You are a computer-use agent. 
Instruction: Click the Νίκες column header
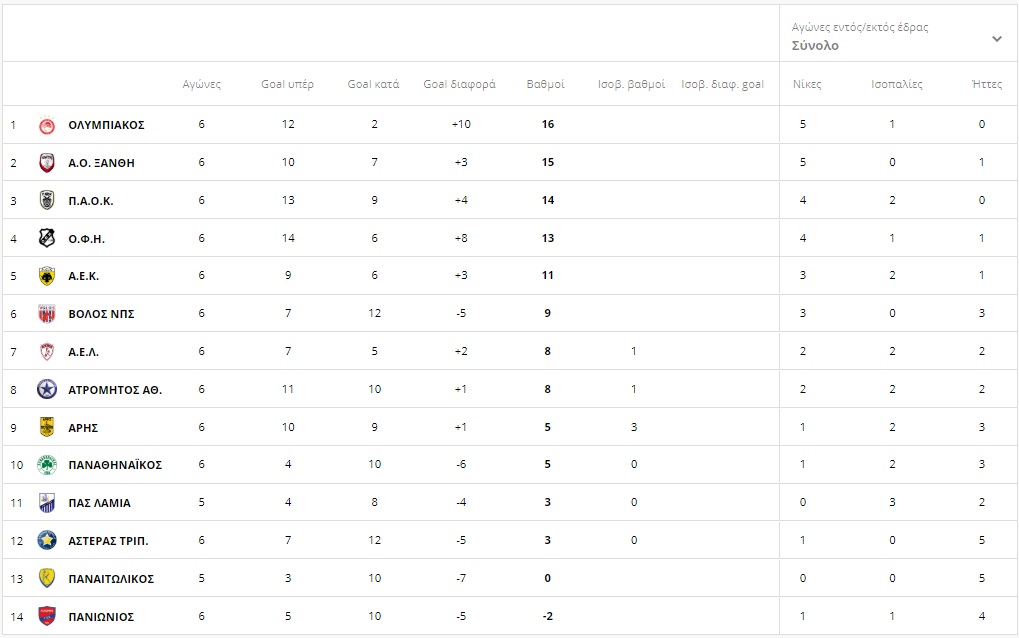807,84
